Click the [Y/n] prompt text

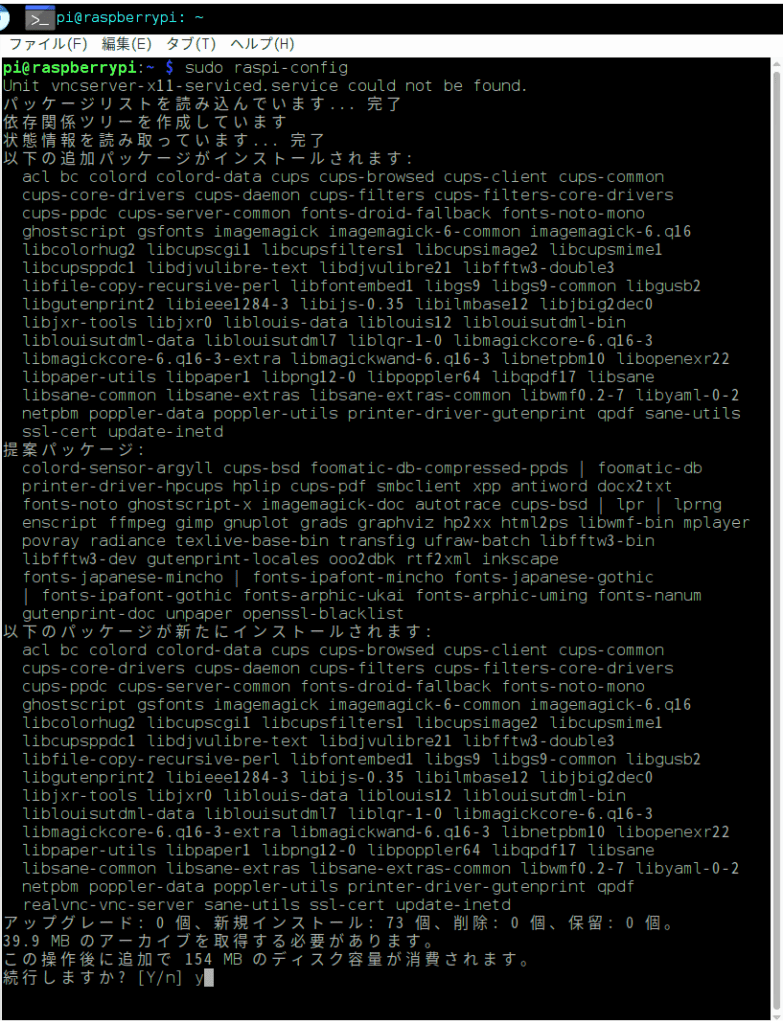pos(159,978)
